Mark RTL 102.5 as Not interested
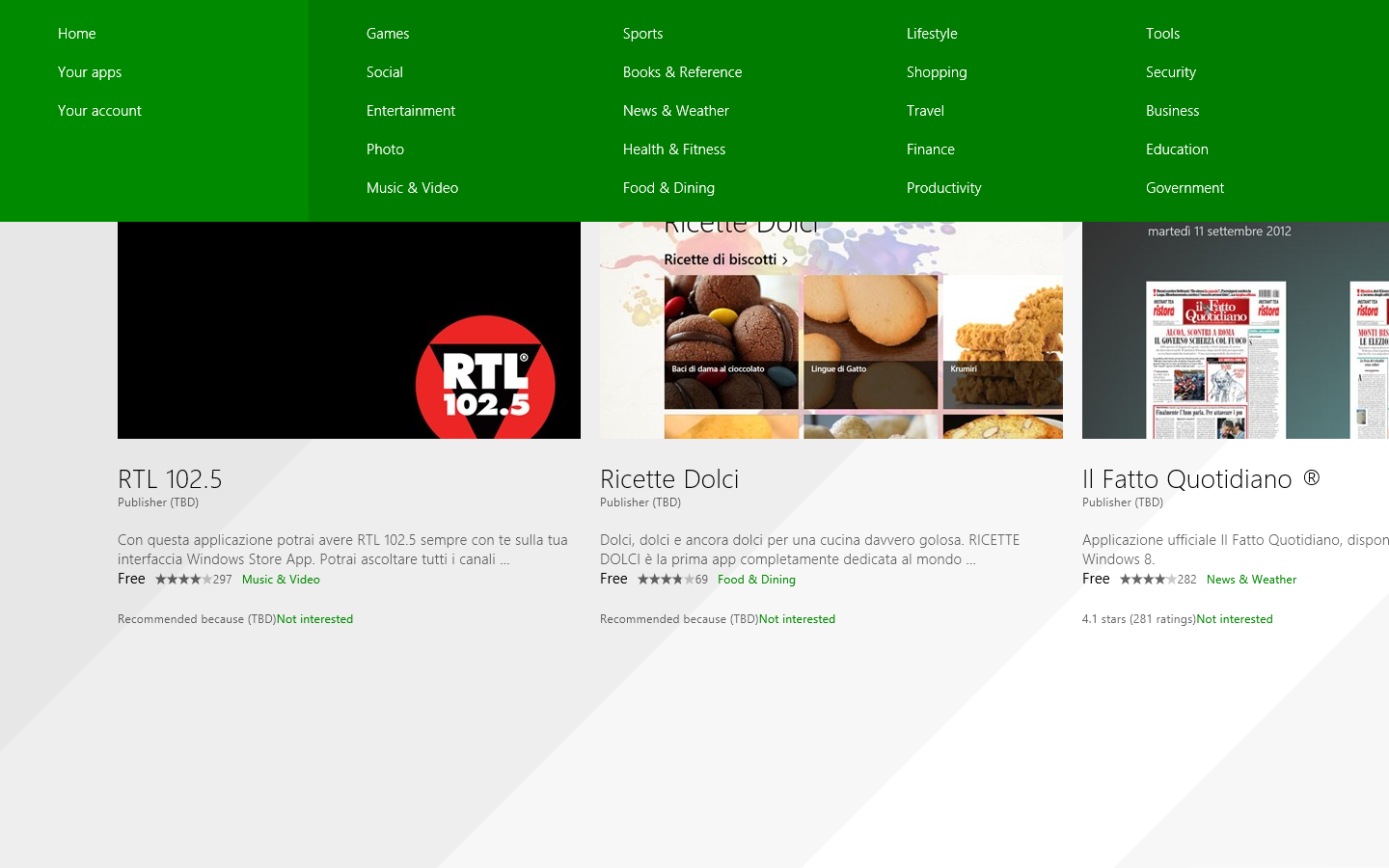The image size is (1389, 868). (x=314, y=619)
